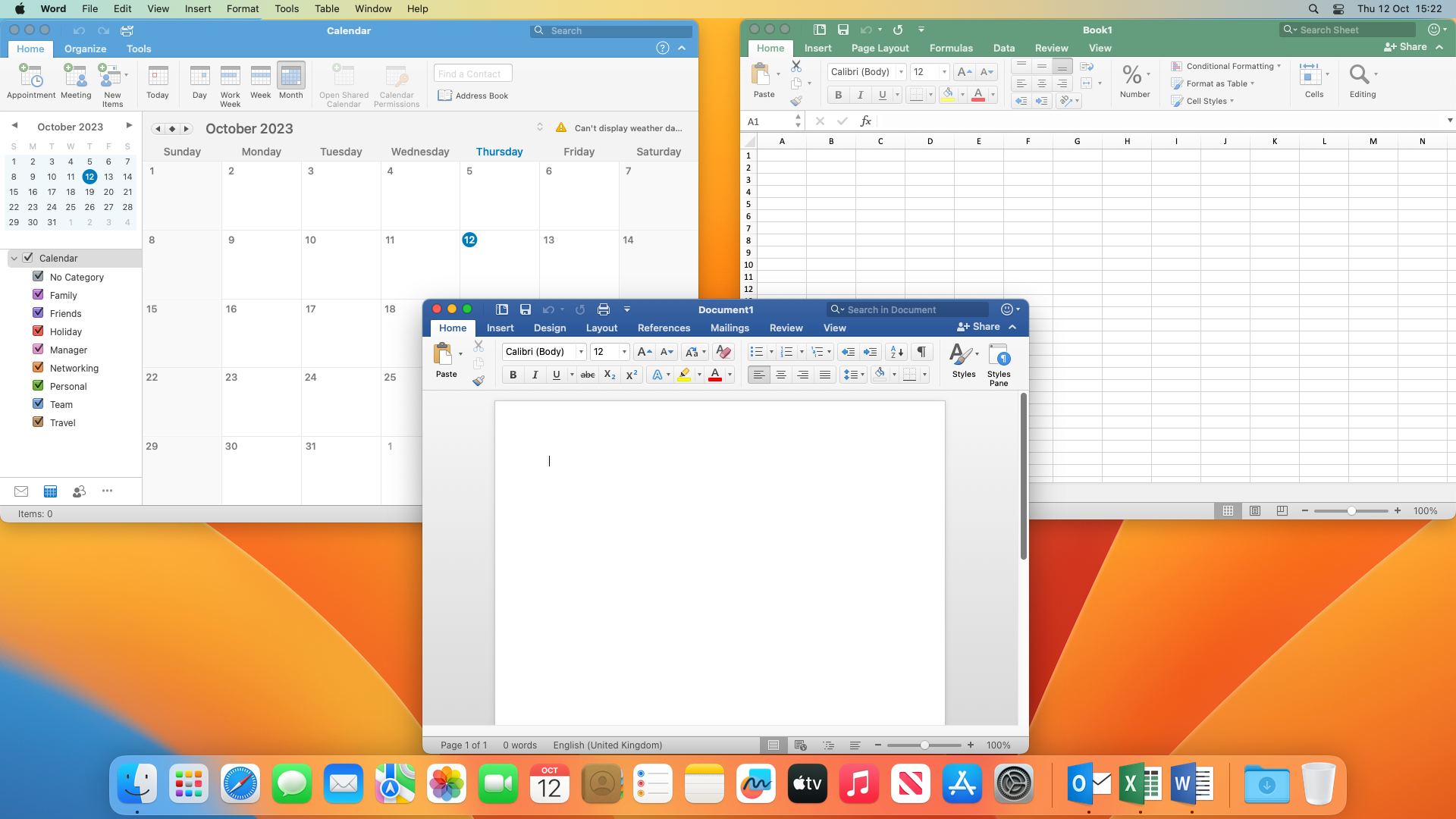The image size is (1456, 819).
Task: Switch Excel to Page Layout view icon
Action: pos(1255,511)
